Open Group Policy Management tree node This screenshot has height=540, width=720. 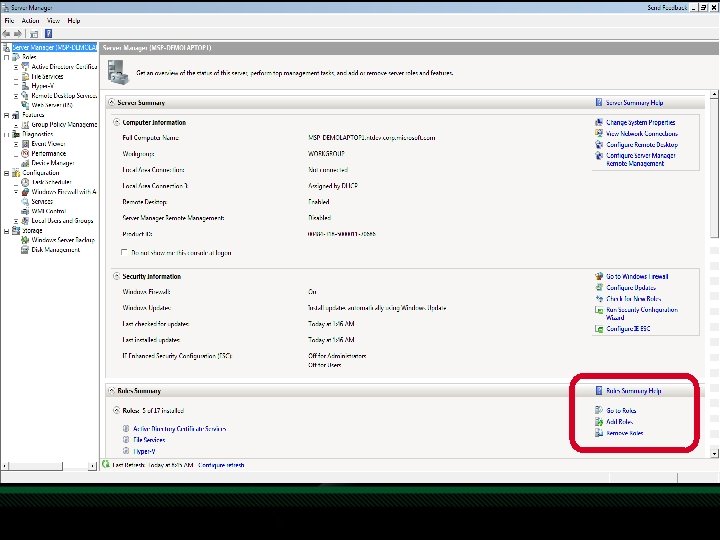(x=64, y=124)
